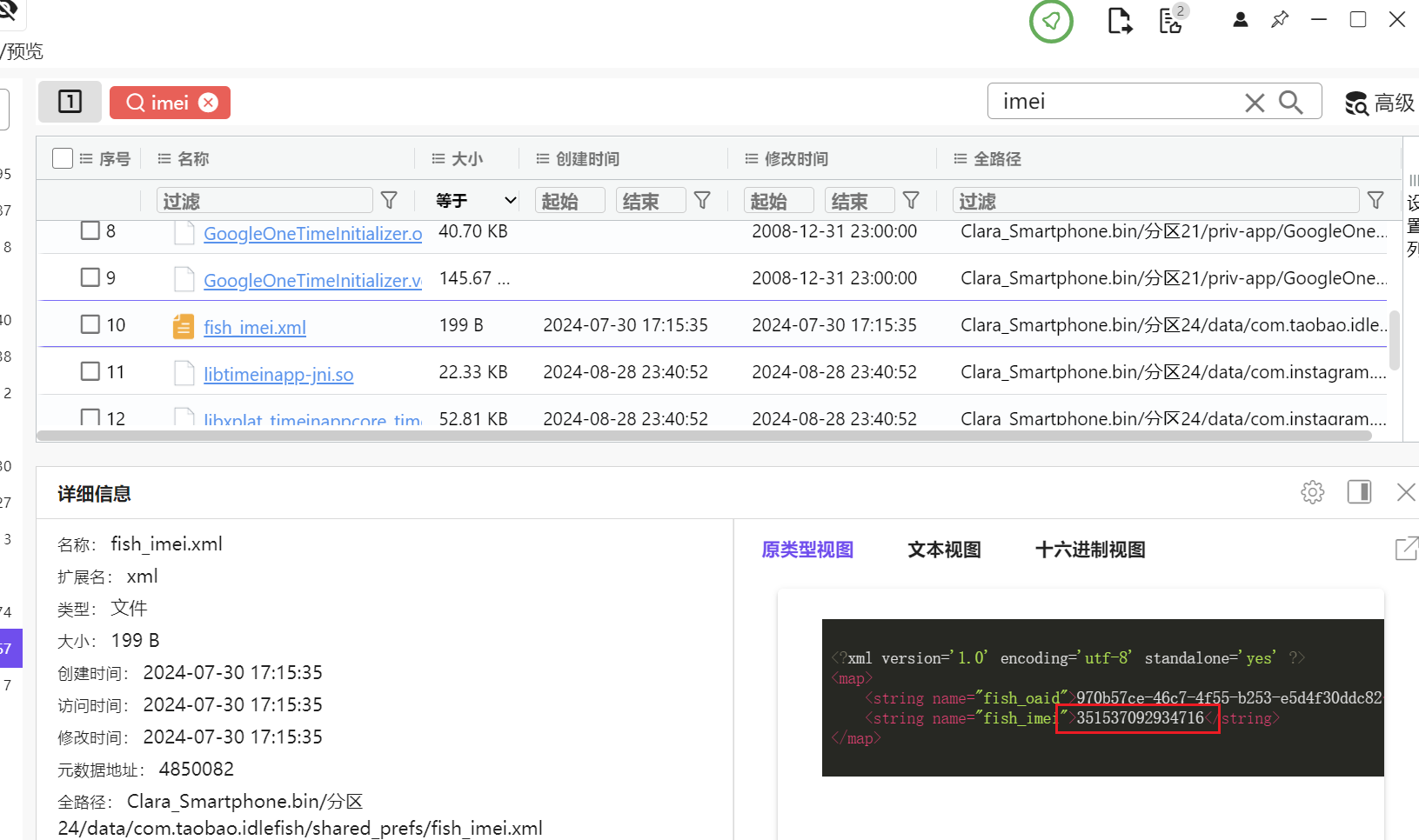Clear the imei search box text
Screen dimensions: 1419x840
(x=1255, y=103)
